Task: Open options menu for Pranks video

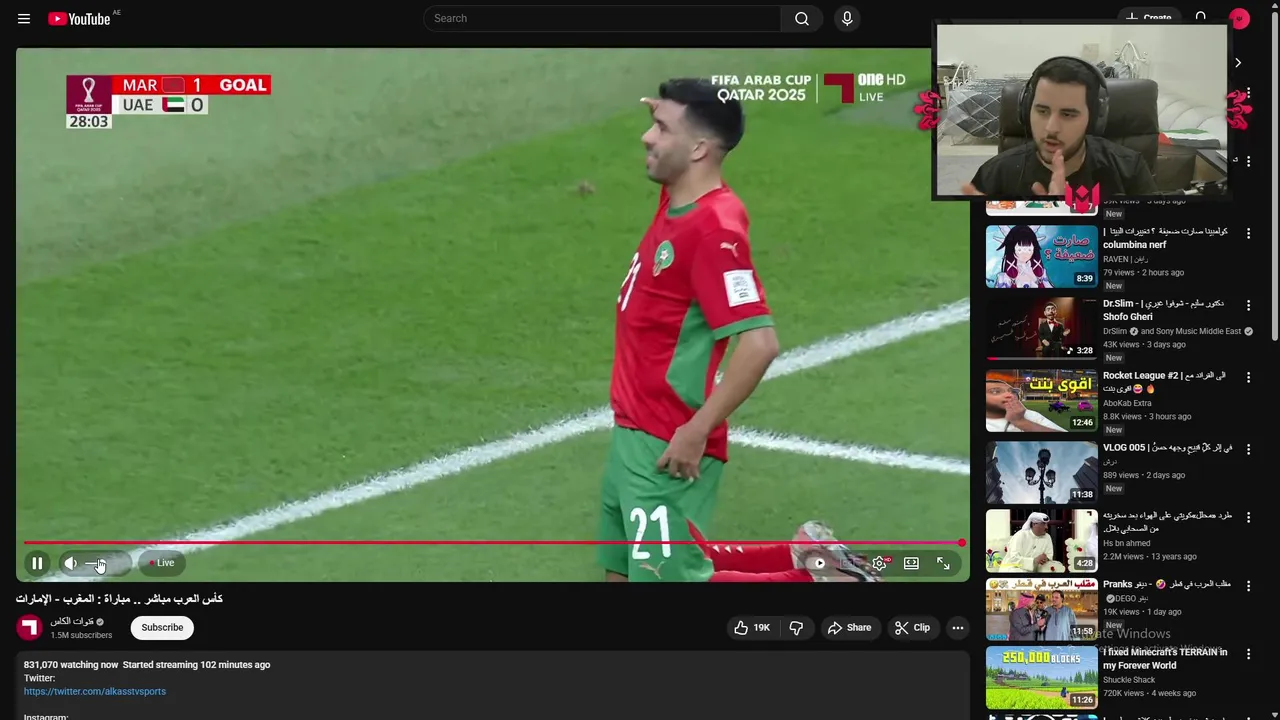Action: (x=1248, y=585)
